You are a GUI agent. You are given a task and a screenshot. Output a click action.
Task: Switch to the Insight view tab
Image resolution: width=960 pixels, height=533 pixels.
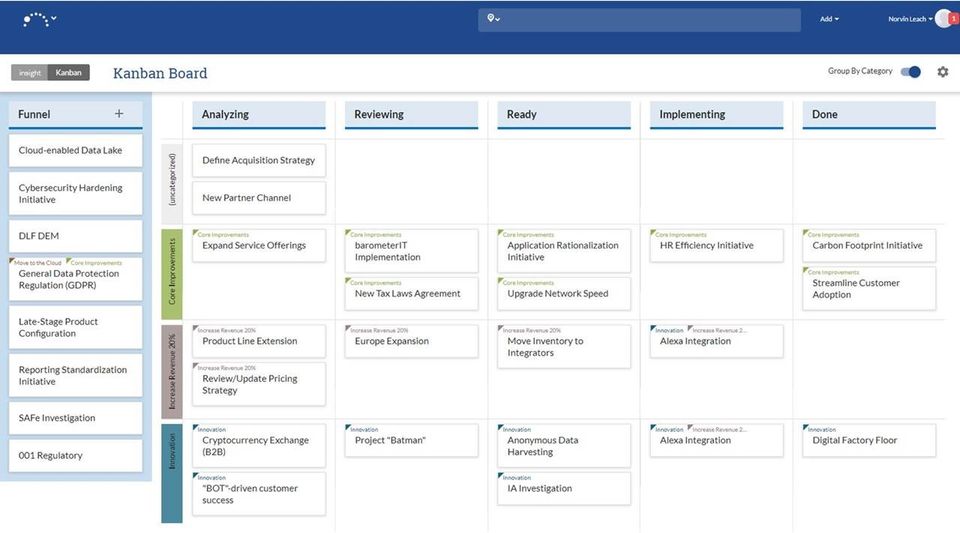[29, 73]
